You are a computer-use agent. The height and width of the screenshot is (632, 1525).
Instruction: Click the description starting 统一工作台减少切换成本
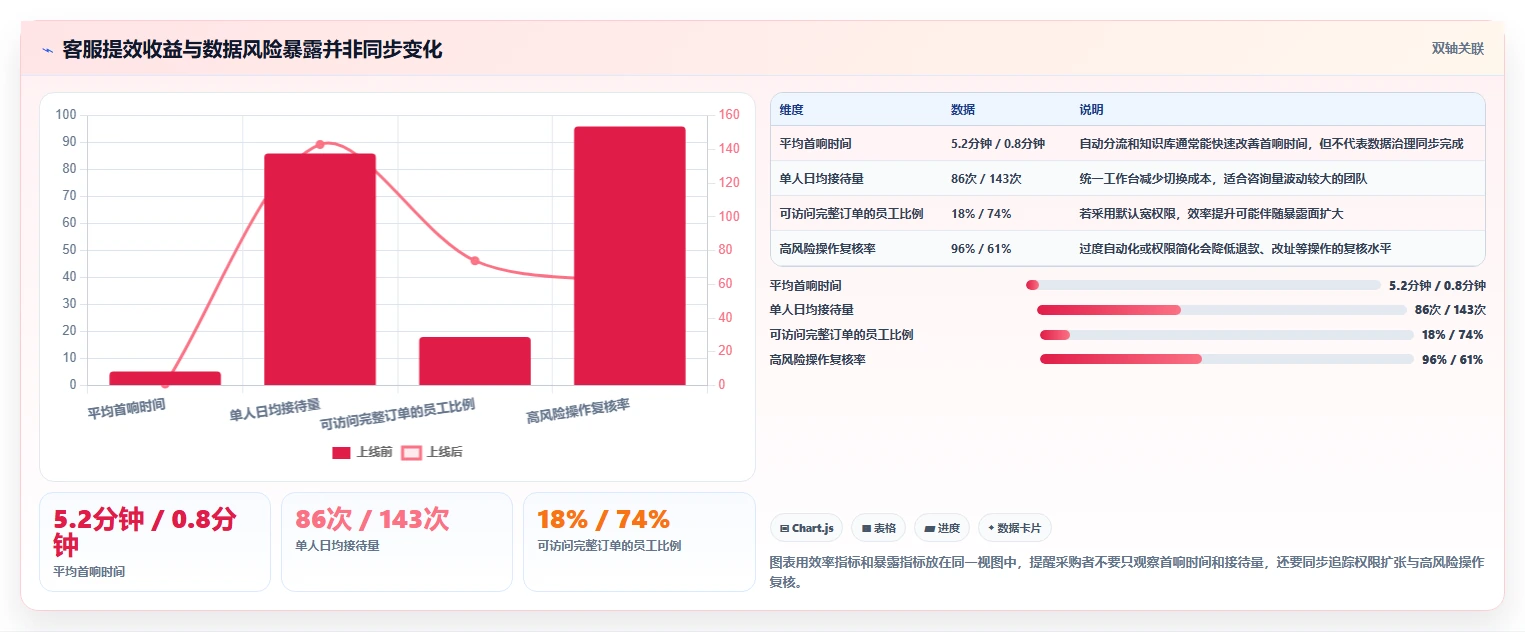tap(1223, 179)
